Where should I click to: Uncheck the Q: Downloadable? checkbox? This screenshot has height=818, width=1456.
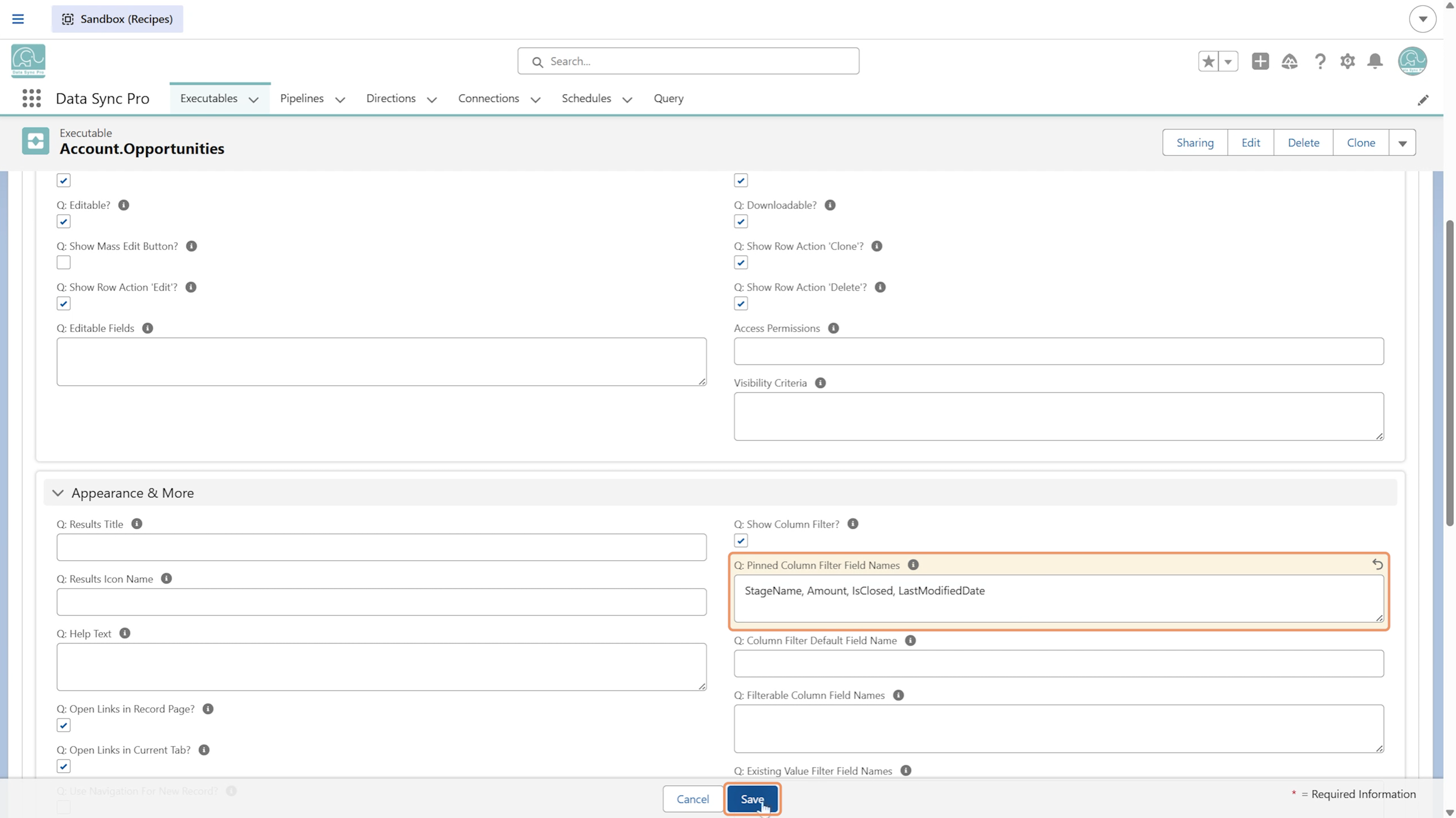click(741, 222)
